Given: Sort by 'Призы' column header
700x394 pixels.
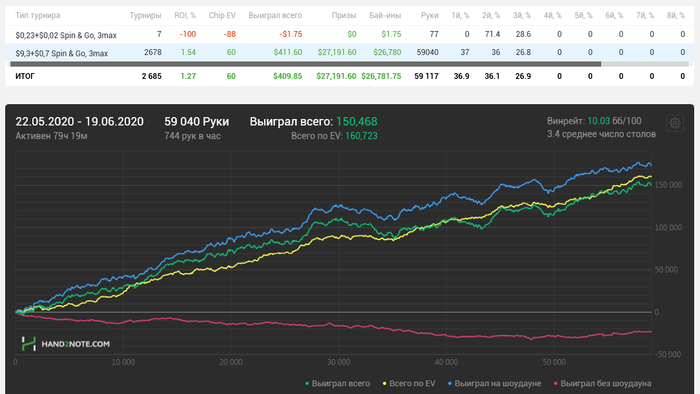Looking at the screenshot, I should coord(344,15).
